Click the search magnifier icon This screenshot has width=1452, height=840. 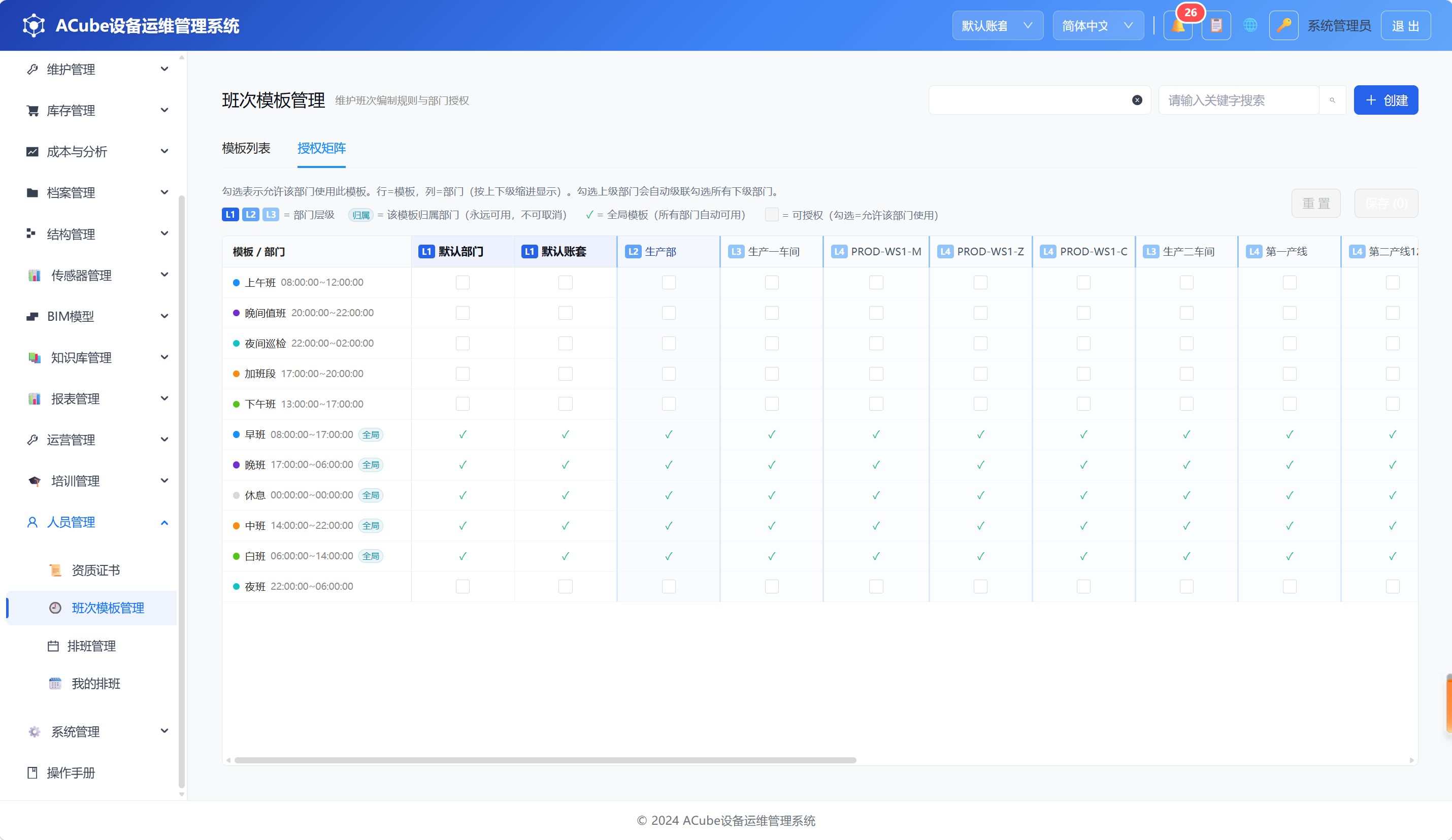[x=1332, y=100]
